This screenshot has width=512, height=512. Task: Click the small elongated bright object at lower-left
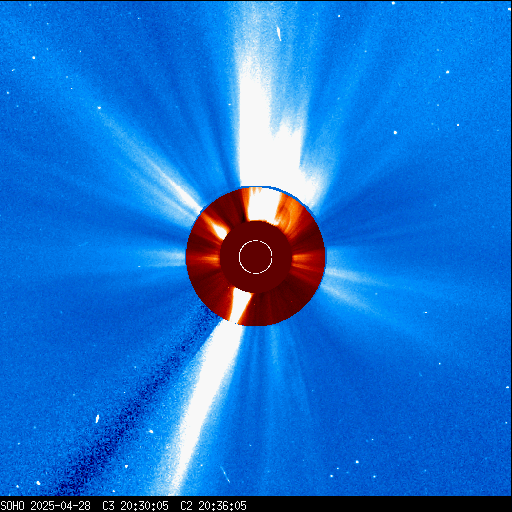coord(98,419)
